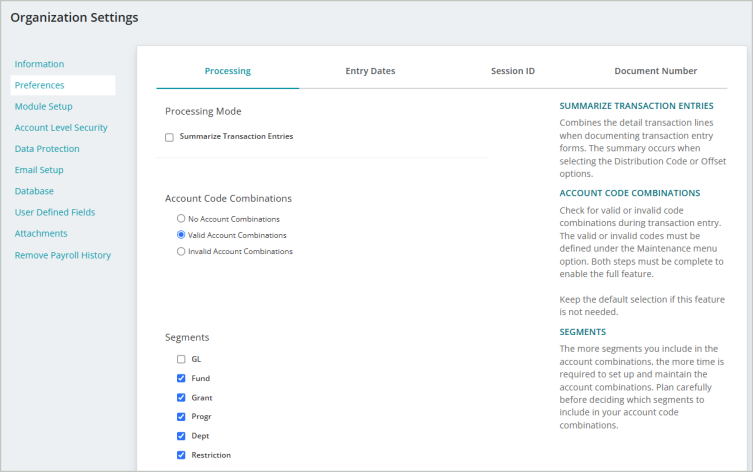This screenshot has height=472, width=753.
Task: Enable the GL segment checkbox
Action: click(181, 359)
